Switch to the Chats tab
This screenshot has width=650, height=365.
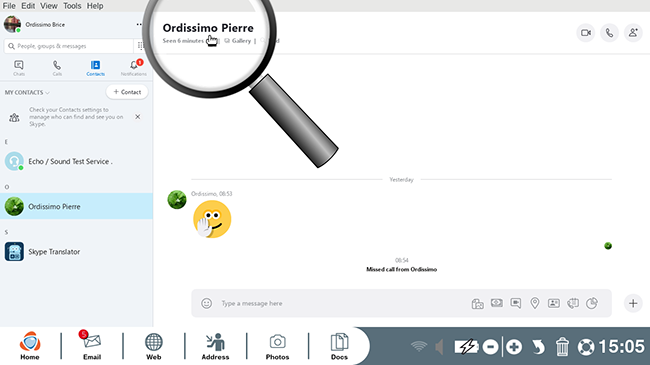pos(19,68)
